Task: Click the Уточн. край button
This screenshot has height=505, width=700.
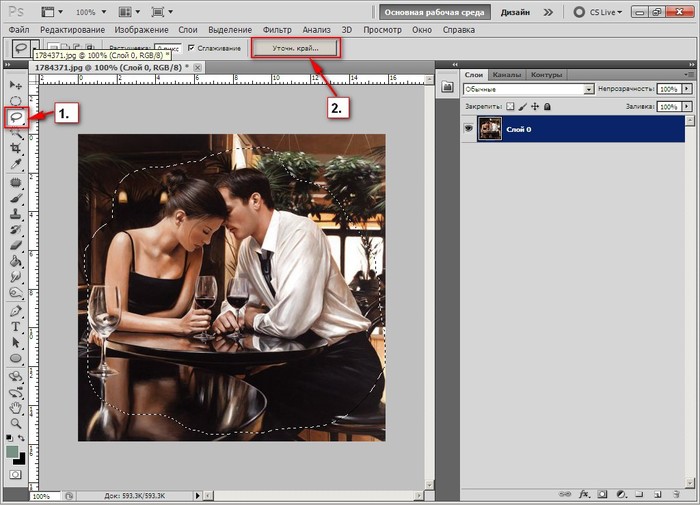Action: click(x=295, y=48)
